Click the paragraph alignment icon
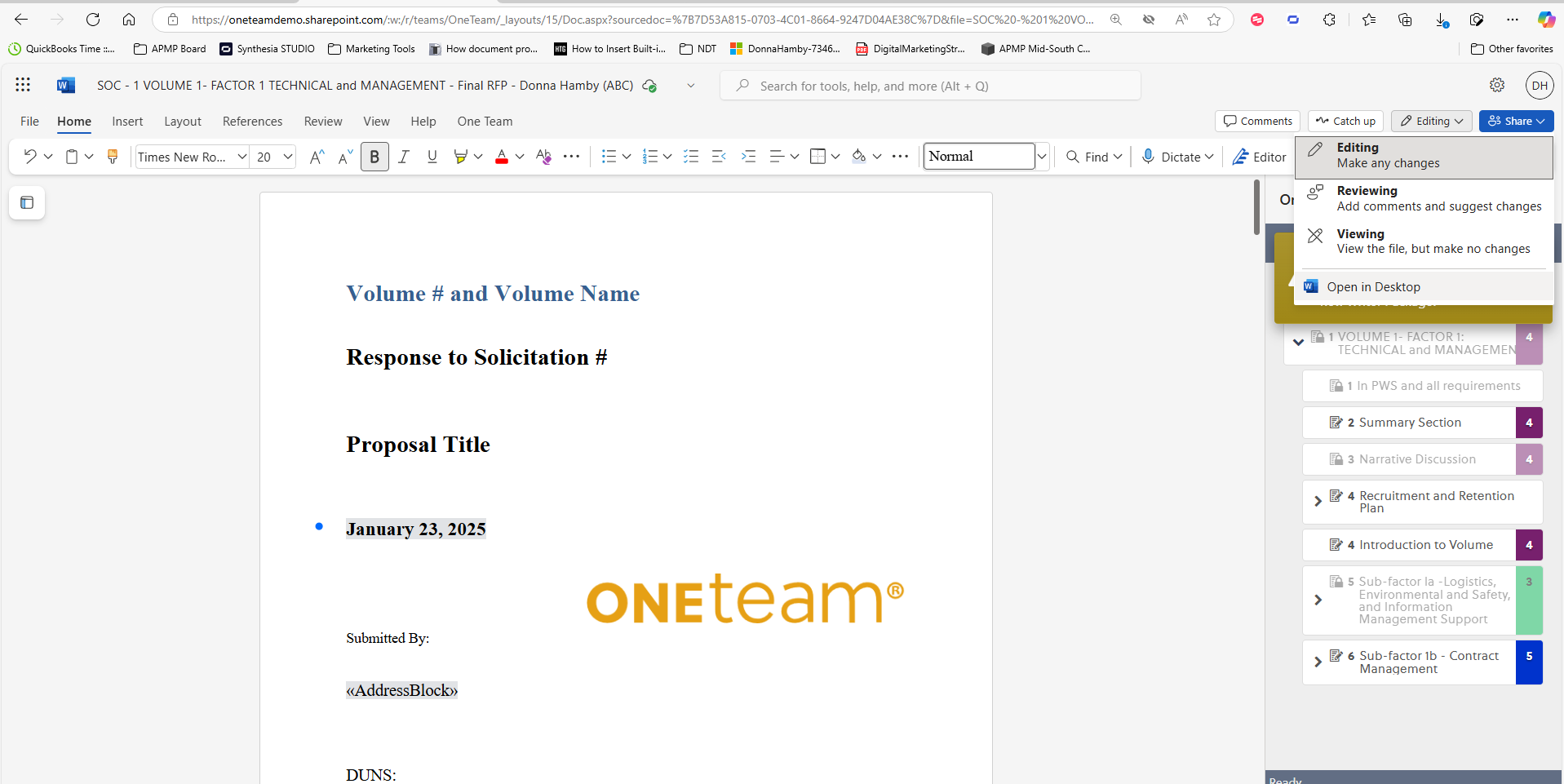This screenshot has width=1564, height=784. click(x=777, y=157)
